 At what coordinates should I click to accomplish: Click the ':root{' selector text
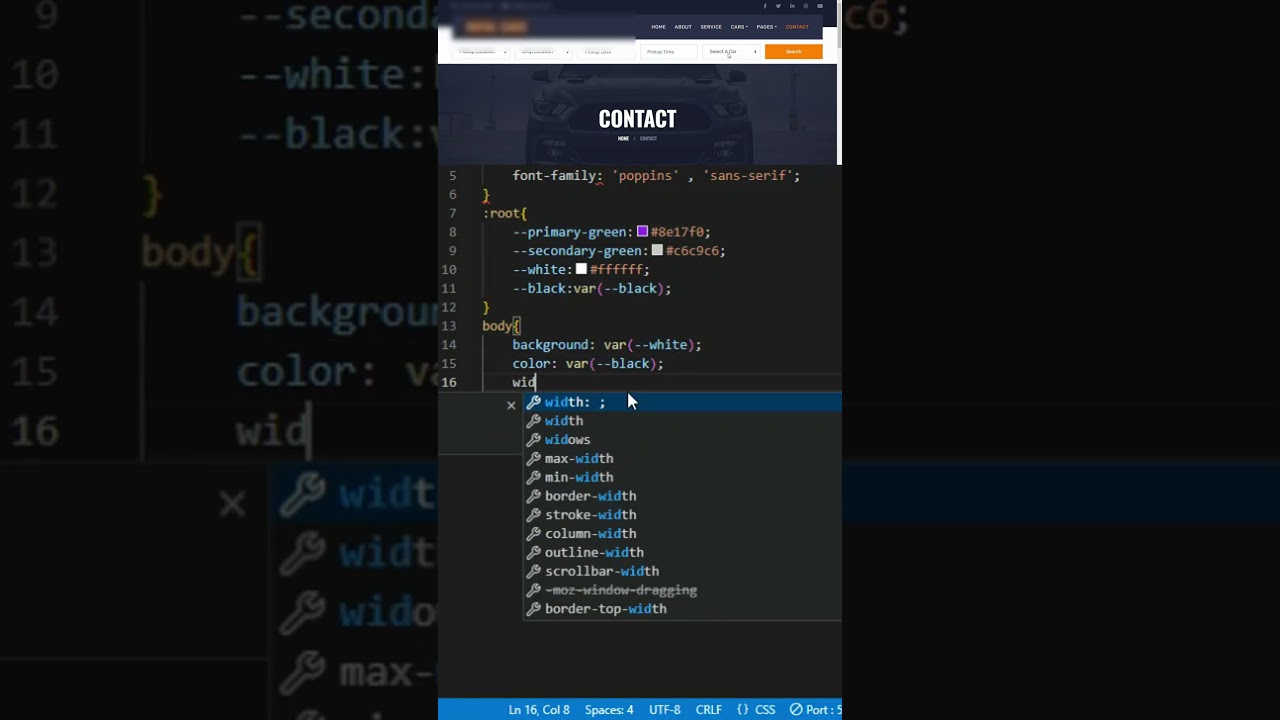coord(505,213)
